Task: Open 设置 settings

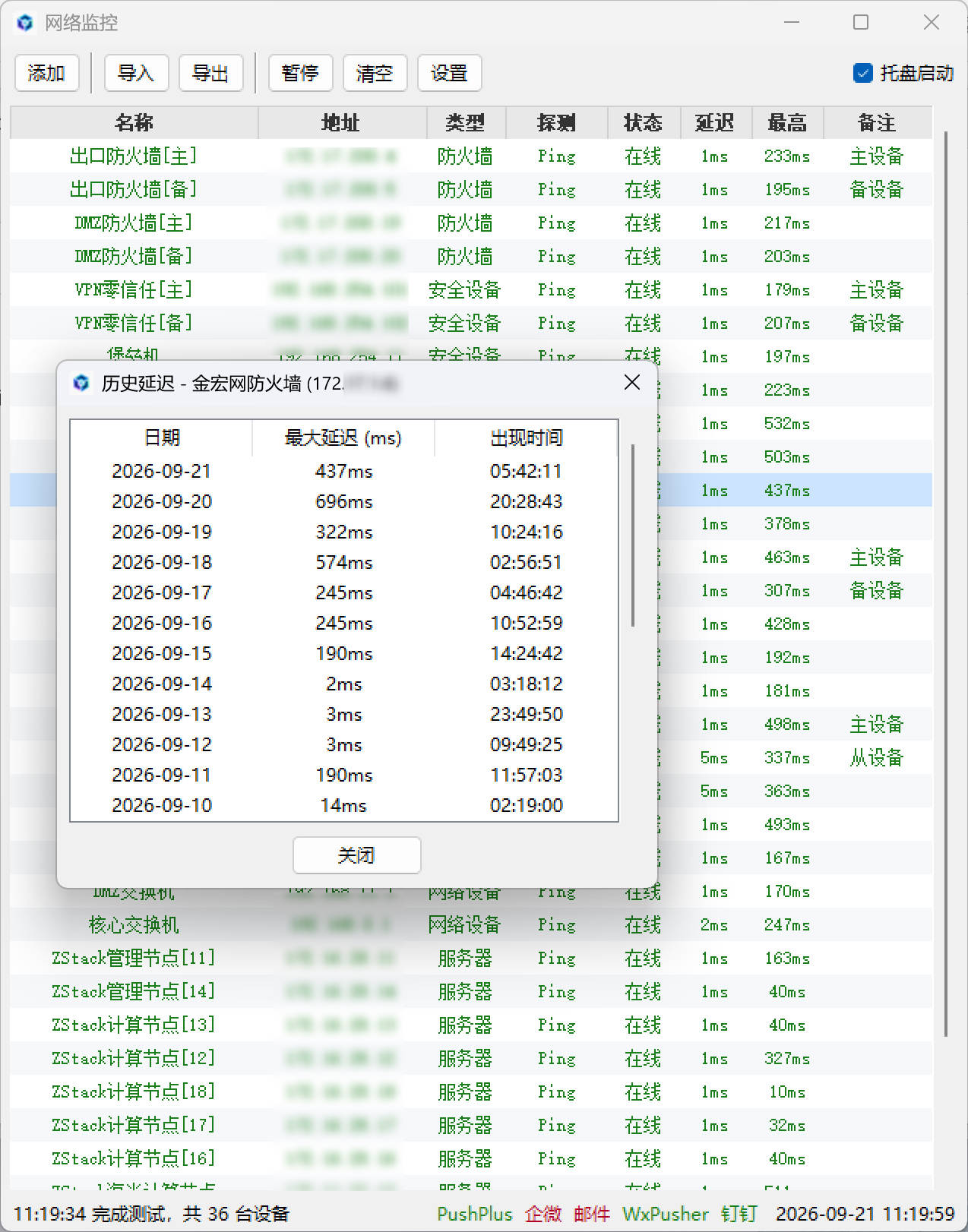Action: (x=449, y=73)
